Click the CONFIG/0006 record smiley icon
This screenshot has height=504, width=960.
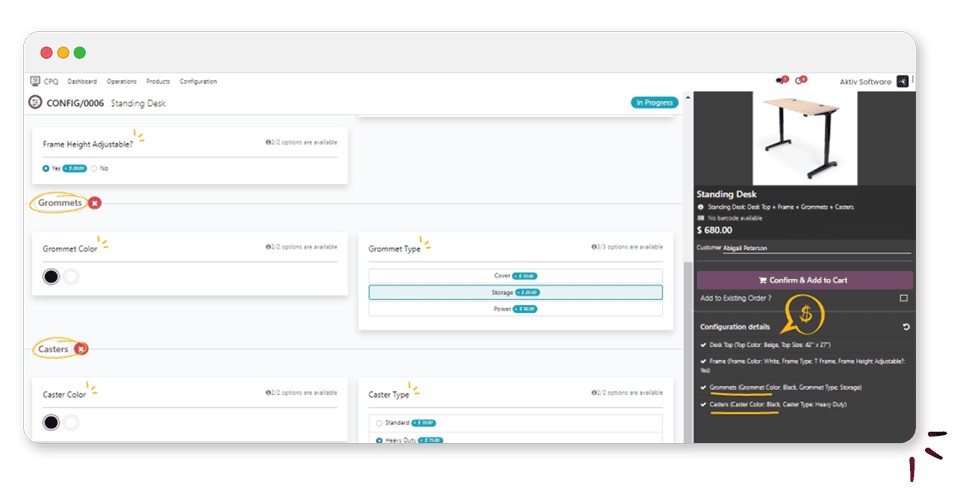[35, 103]
